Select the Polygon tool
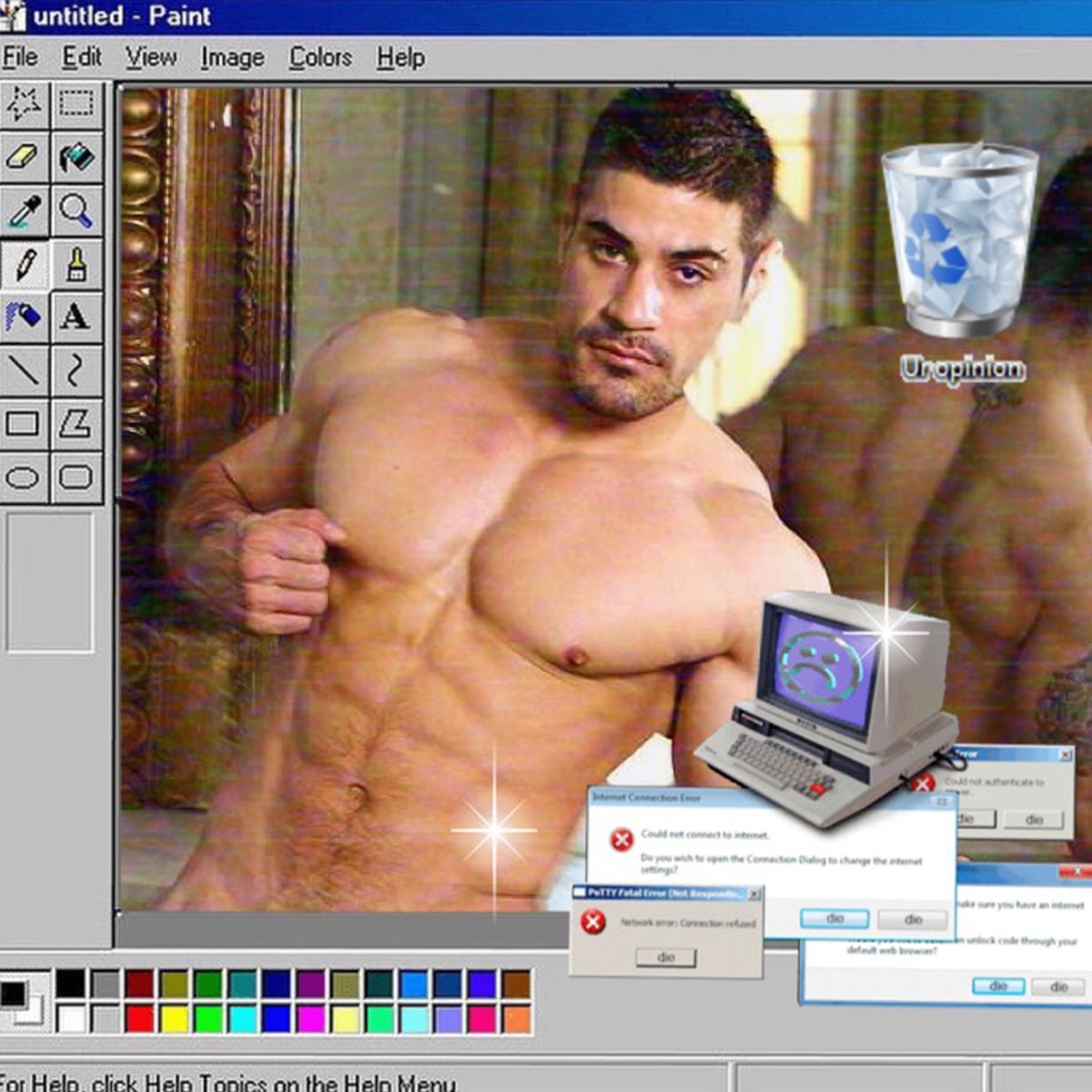Screen dimensions: 1092x1092 coord(76,423)
